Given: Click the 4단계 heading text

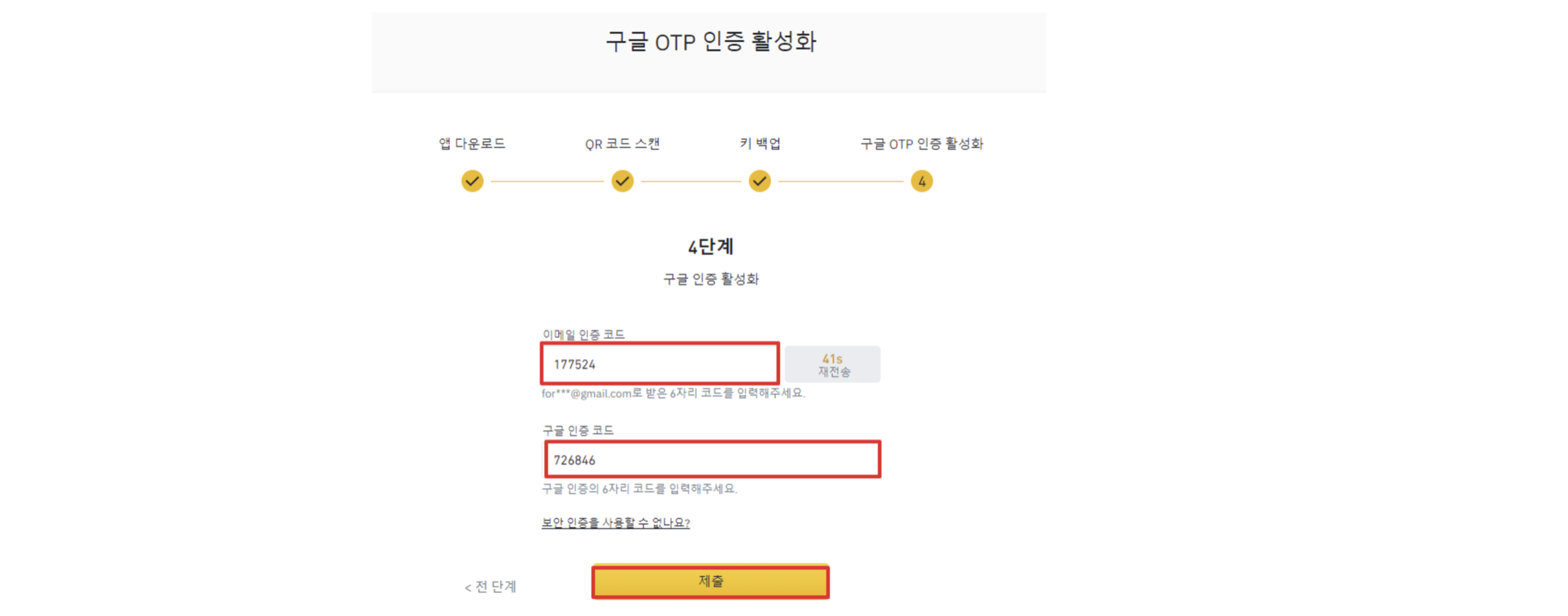Looking at the screenshot, I should (x=711, y=246).
